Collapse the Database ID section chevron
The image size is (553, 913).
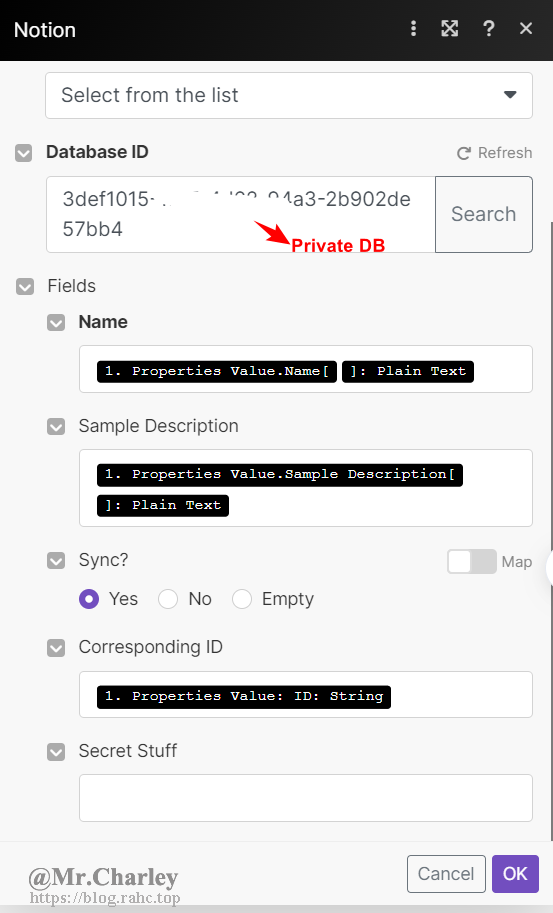click(x=23, y=153)
